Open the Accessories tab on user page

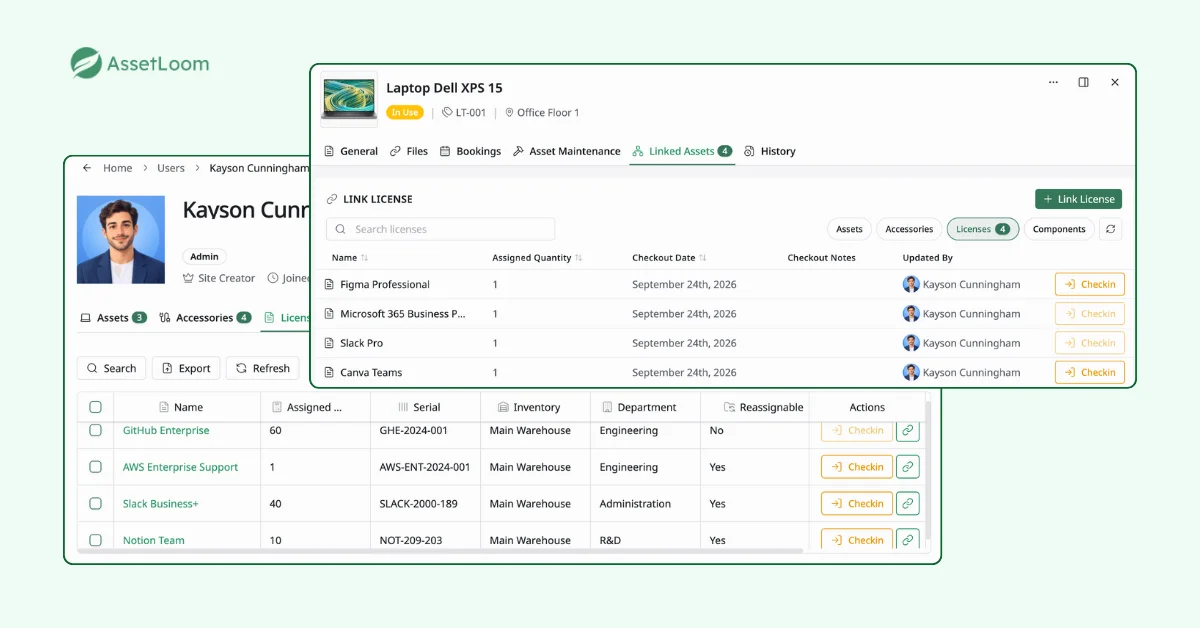(205, 318)
